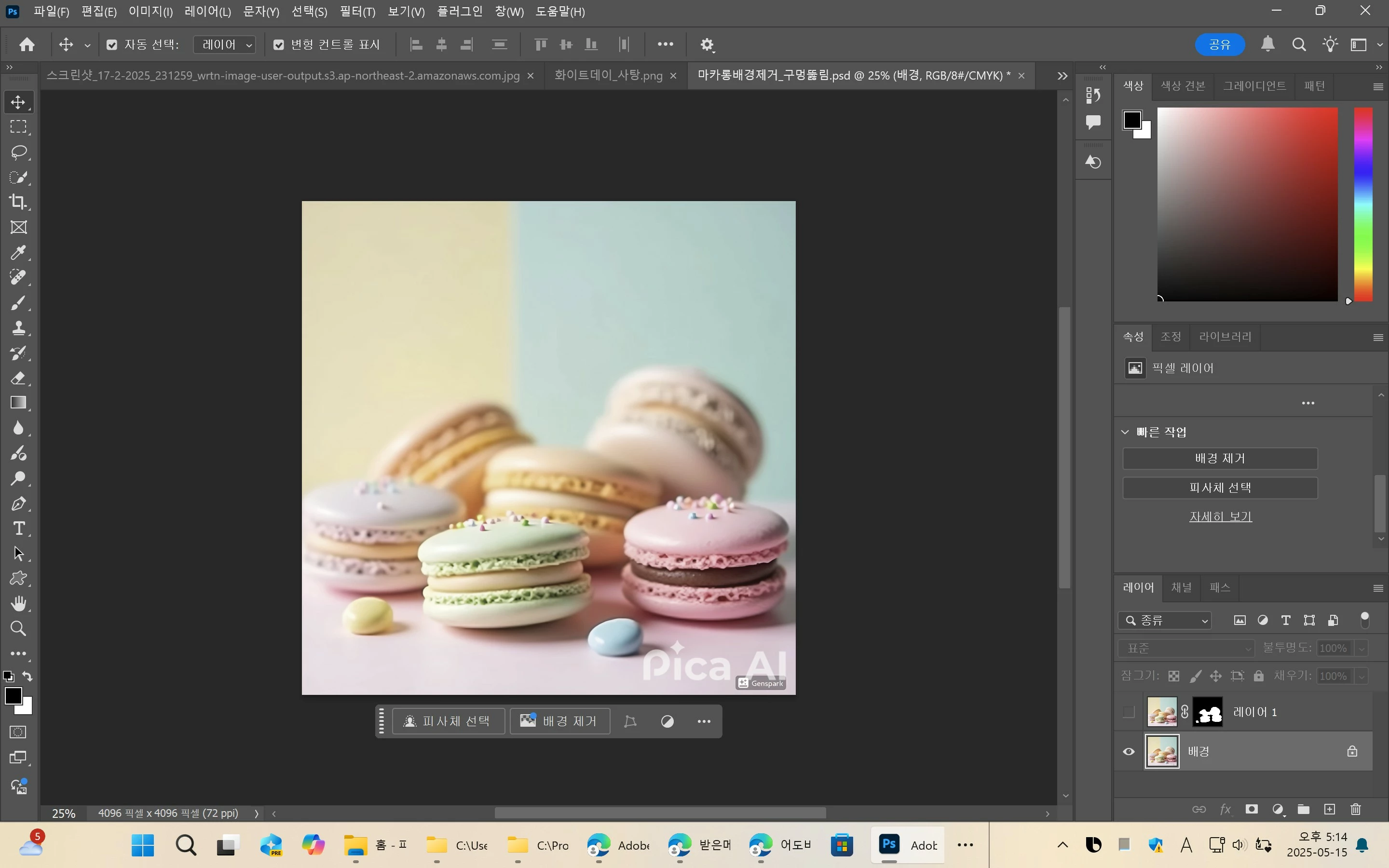The height and width of the screenshot is (868, 1389).
Task: Open the 레이어 auto-select dropdown
Action: click(225, 45)
